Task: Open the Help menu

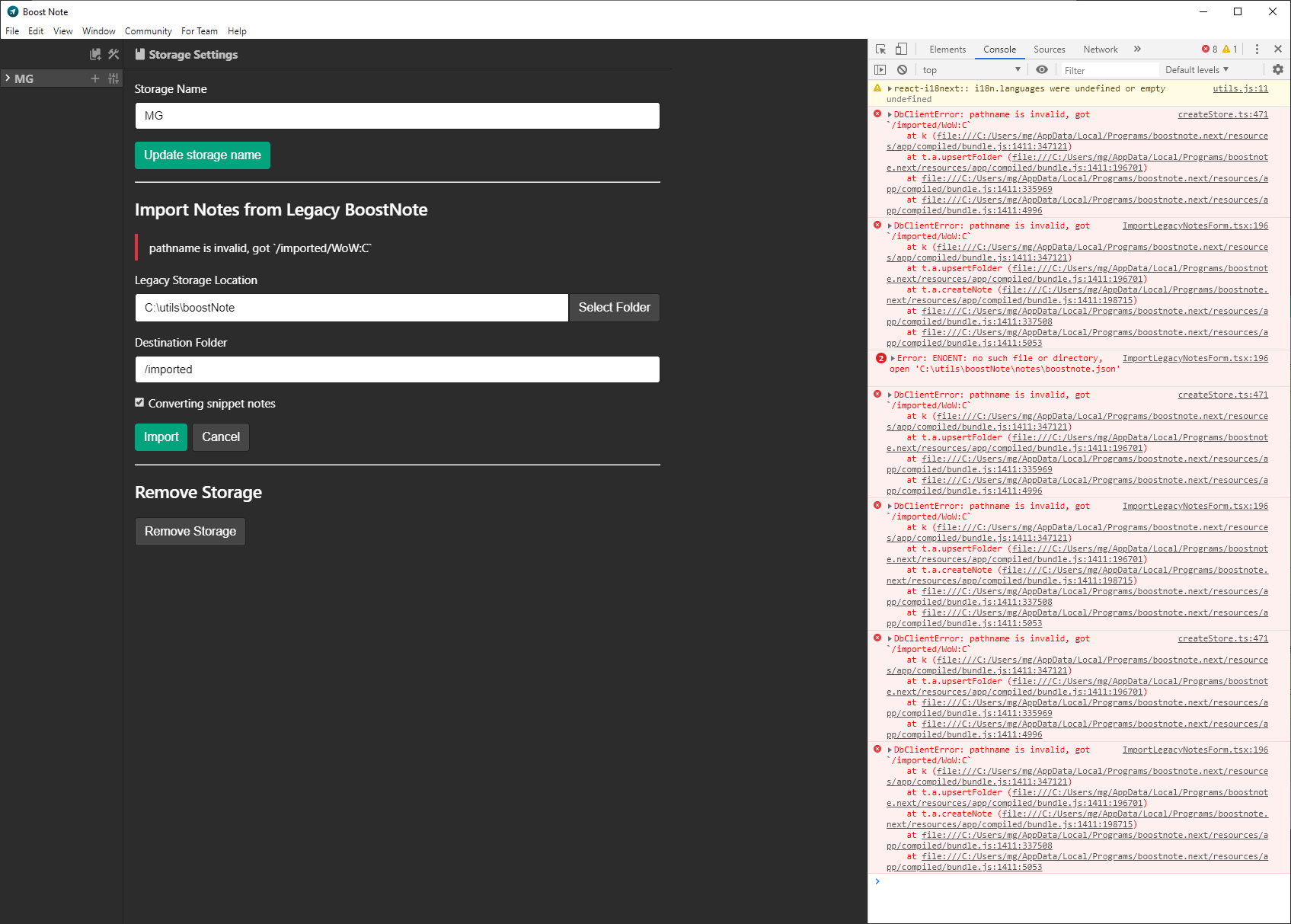Action: (237, 31)
